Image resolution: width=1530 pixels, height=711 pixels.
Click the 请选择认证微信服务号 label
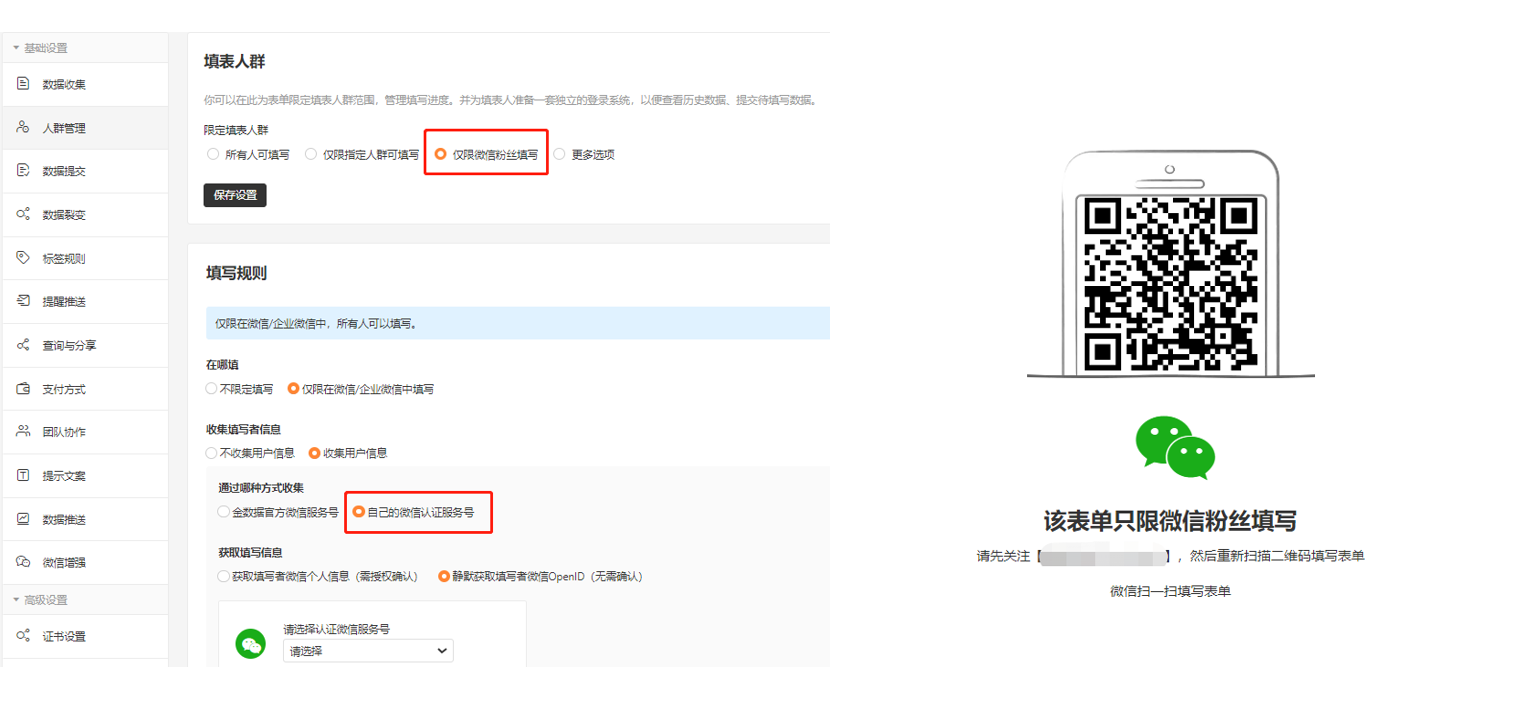pos(336,630)
